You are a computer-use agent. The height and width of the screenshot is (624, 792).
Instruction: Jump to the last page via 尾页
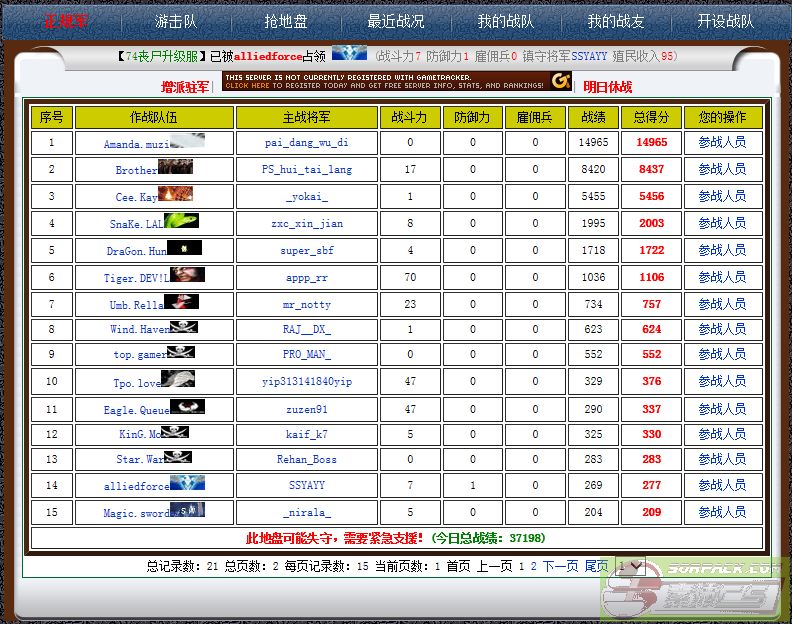coord(596,566)
